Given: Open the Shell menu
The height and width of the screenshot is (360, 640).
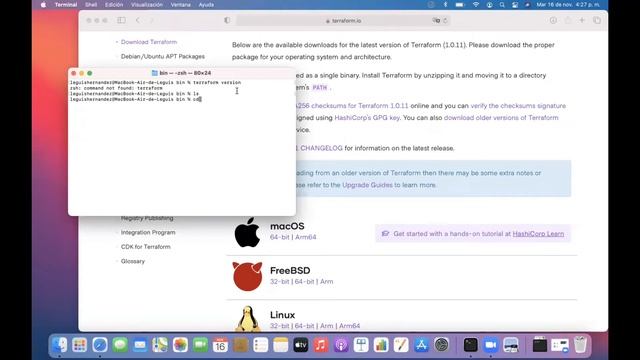Looking at the screenshot, I should tap(91, 5).
